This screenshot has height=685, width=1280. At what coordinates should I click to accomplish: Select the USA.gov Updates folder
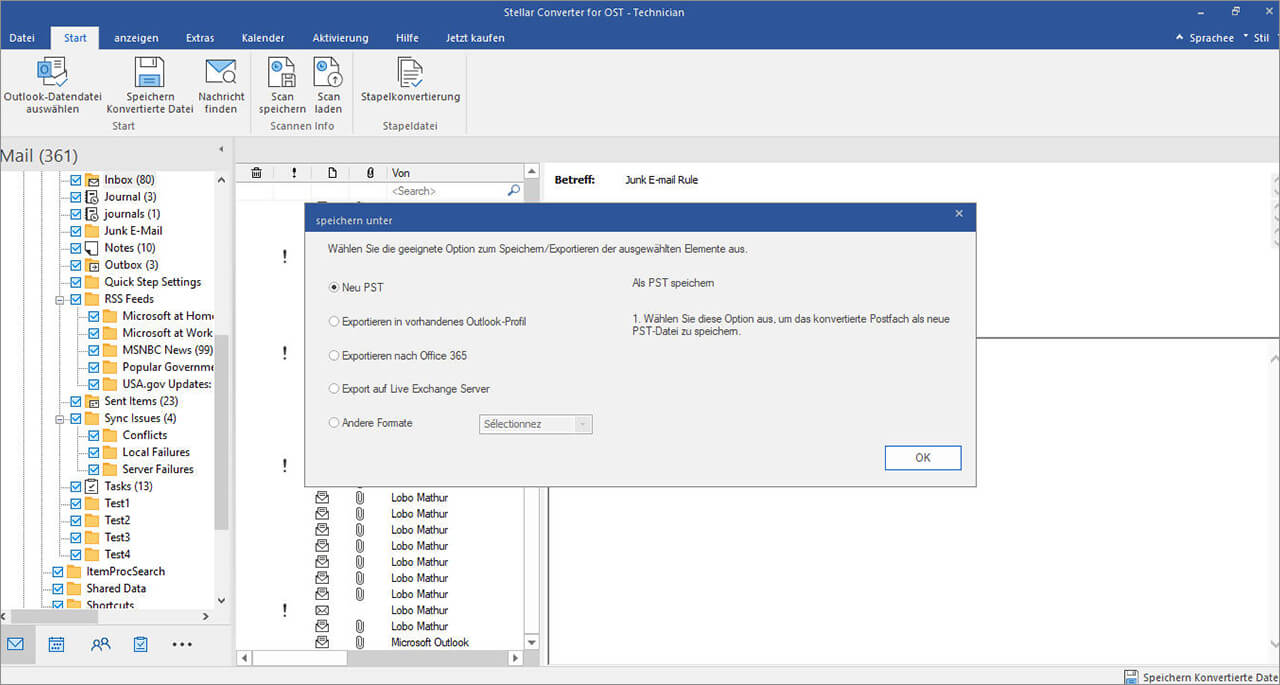click(x=167, y=384)
